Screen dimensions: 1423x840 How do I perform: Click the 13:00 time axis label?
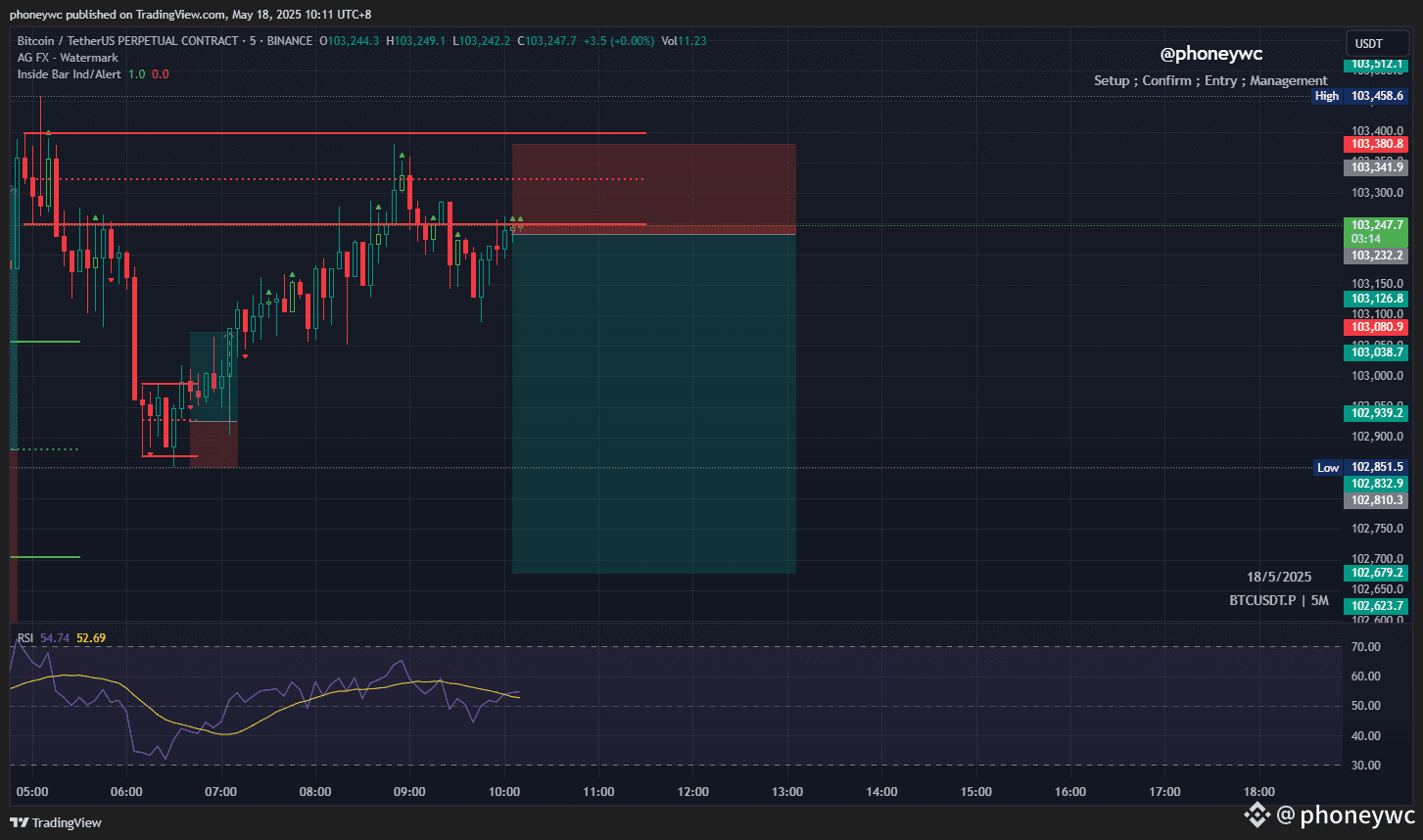click(787, 792)
